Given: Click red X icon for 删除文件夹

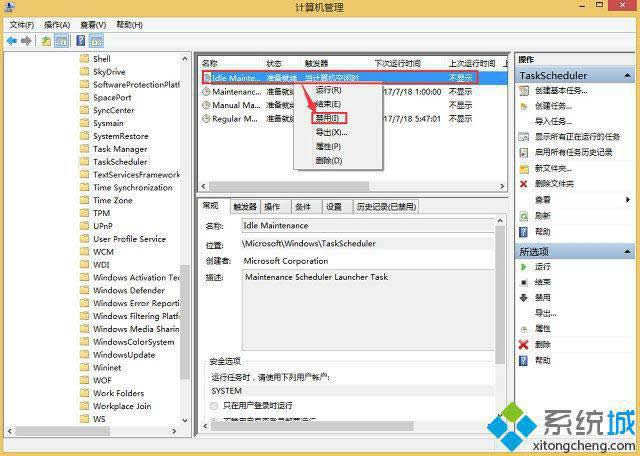Looking at the screenshot, I should point(524,184).
